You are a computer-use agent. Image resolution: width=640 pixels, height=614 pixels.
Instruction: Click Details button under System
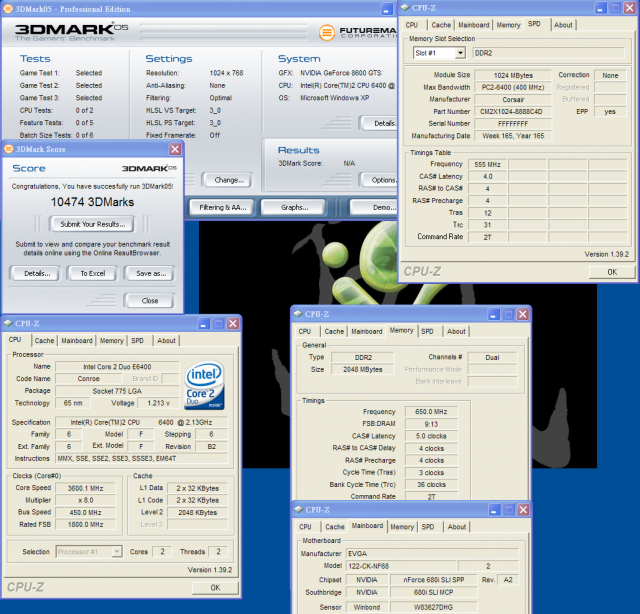pos(379,123)
